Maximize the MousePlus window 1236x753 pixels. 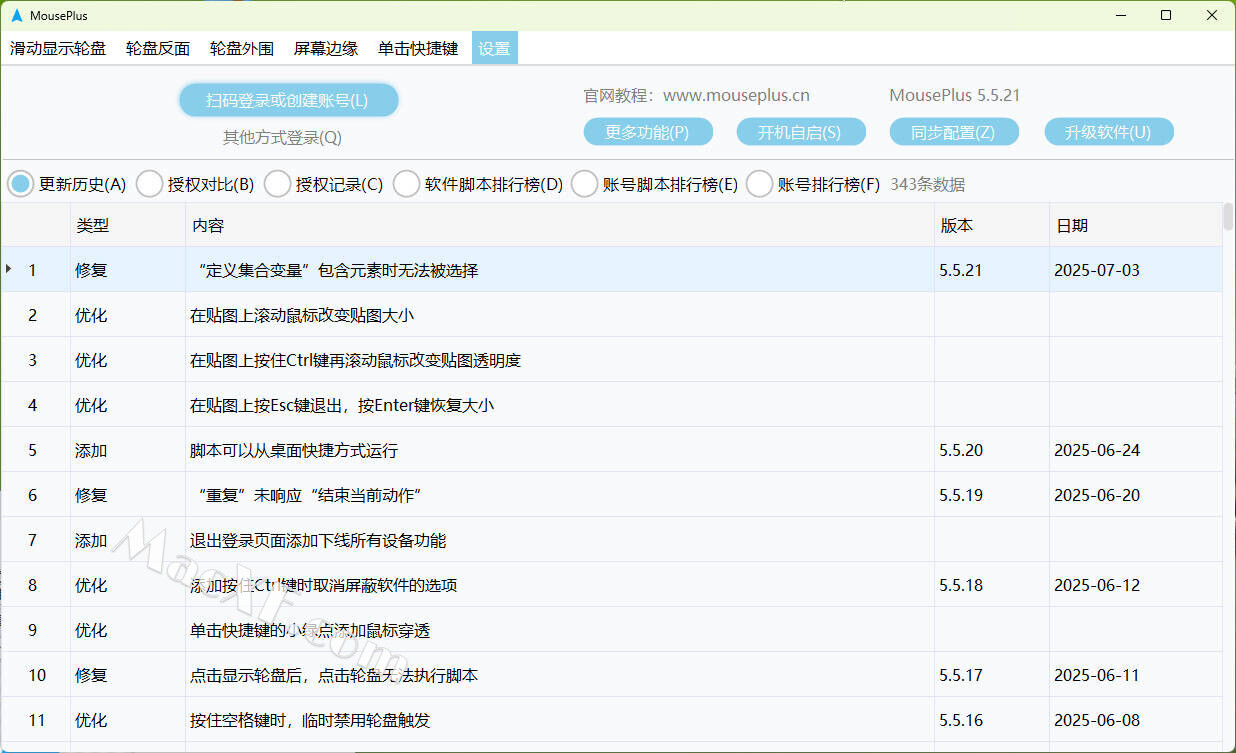click(x=1166, y=15)
